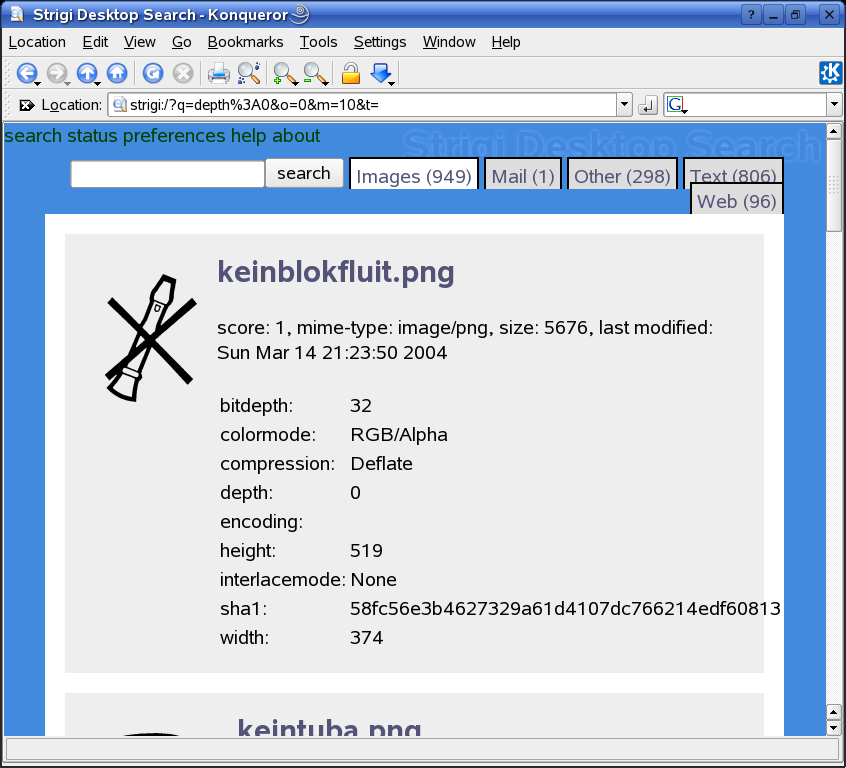Go back with the Back arrow icon
The height and width of the screenshot is (768, 846).
pos(26,73)
